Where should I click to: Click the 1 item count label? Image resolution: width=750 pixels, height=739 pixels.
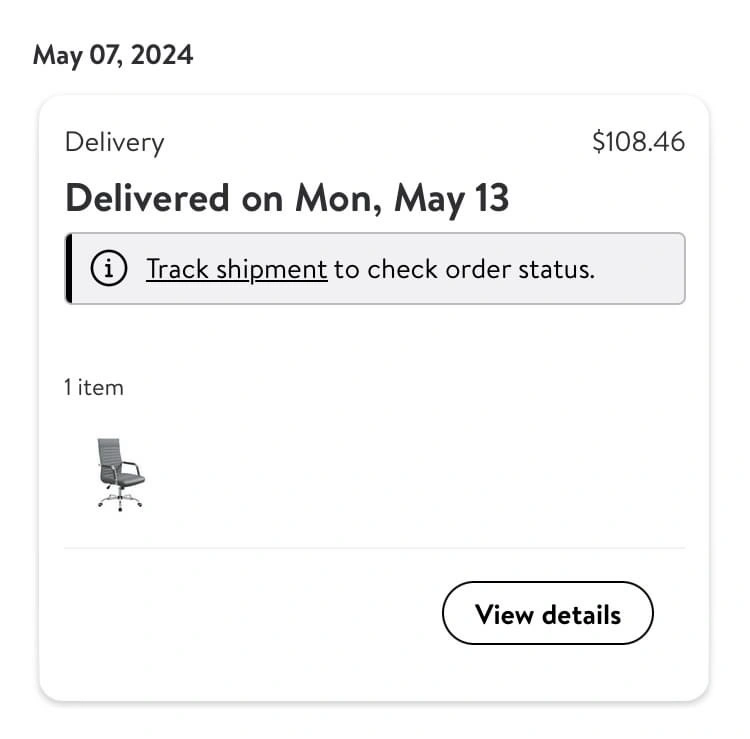pyautogui.click(x=94, y=387)
